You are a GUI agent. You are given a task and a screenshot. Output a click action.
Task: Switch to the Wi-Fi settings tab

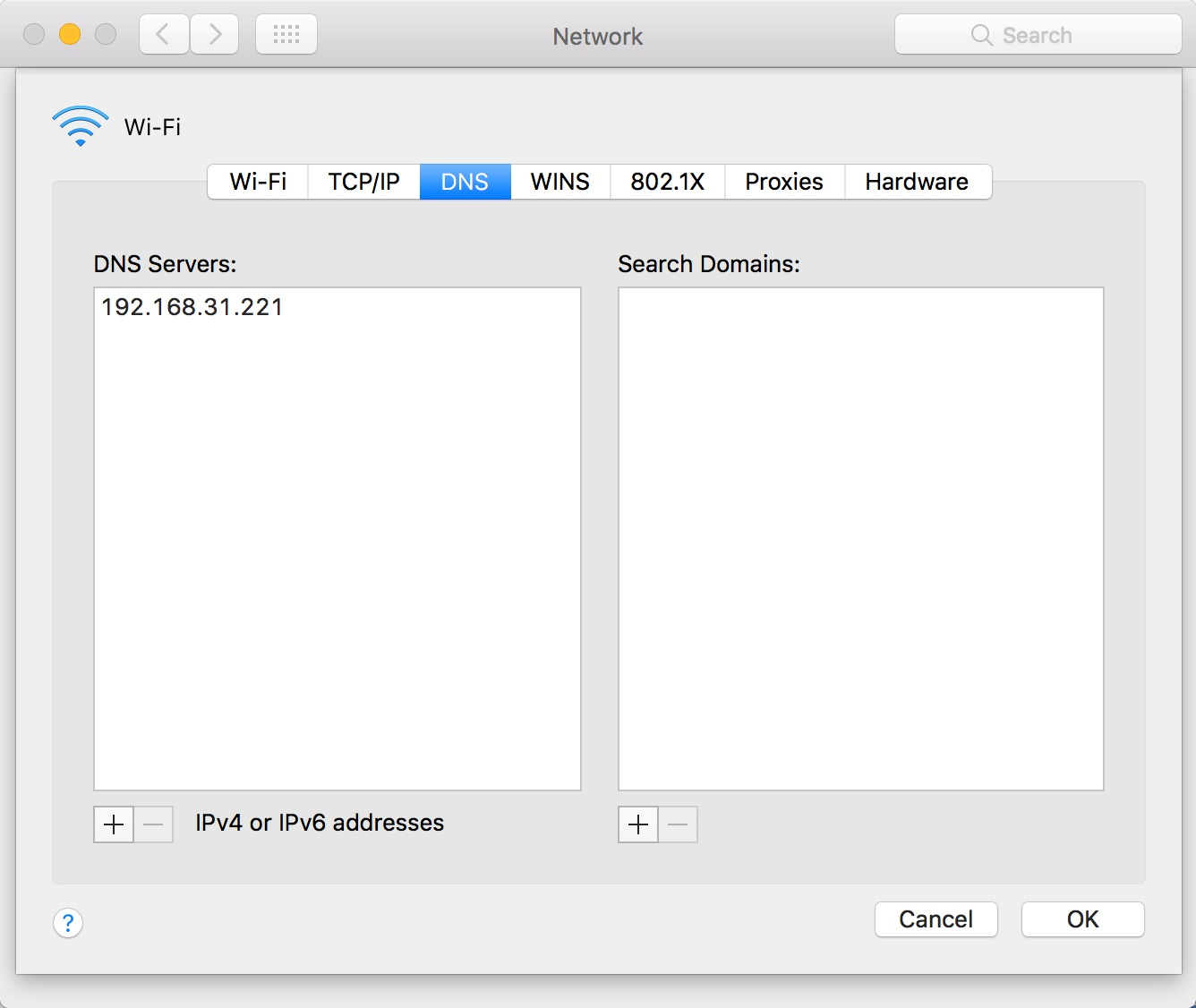pyautogui.click(x=257, y=182)
